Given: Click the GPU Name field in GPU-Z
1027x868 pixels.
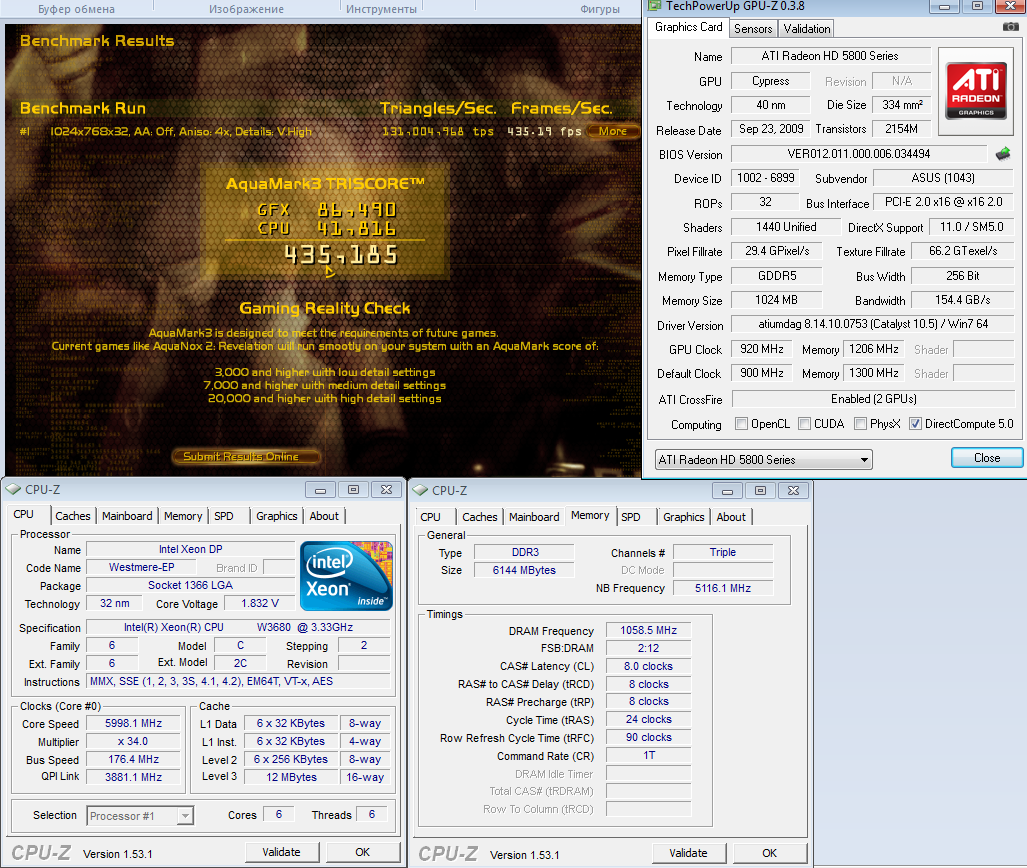Looking at the screenshot, I should coord(830,56).
